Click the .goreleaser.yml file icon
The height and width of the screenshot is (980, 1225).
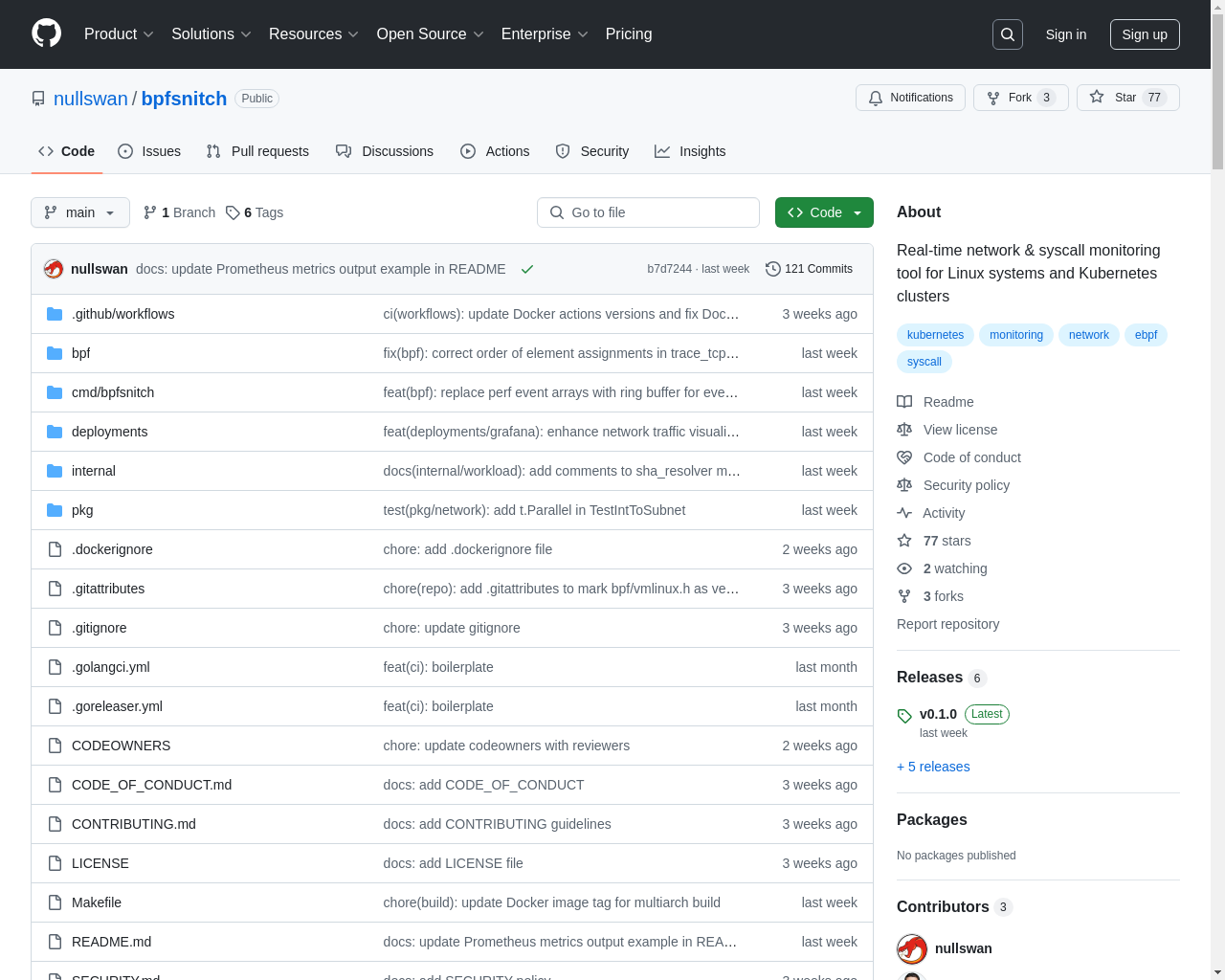pyautogui.click(x=55, y=706)
